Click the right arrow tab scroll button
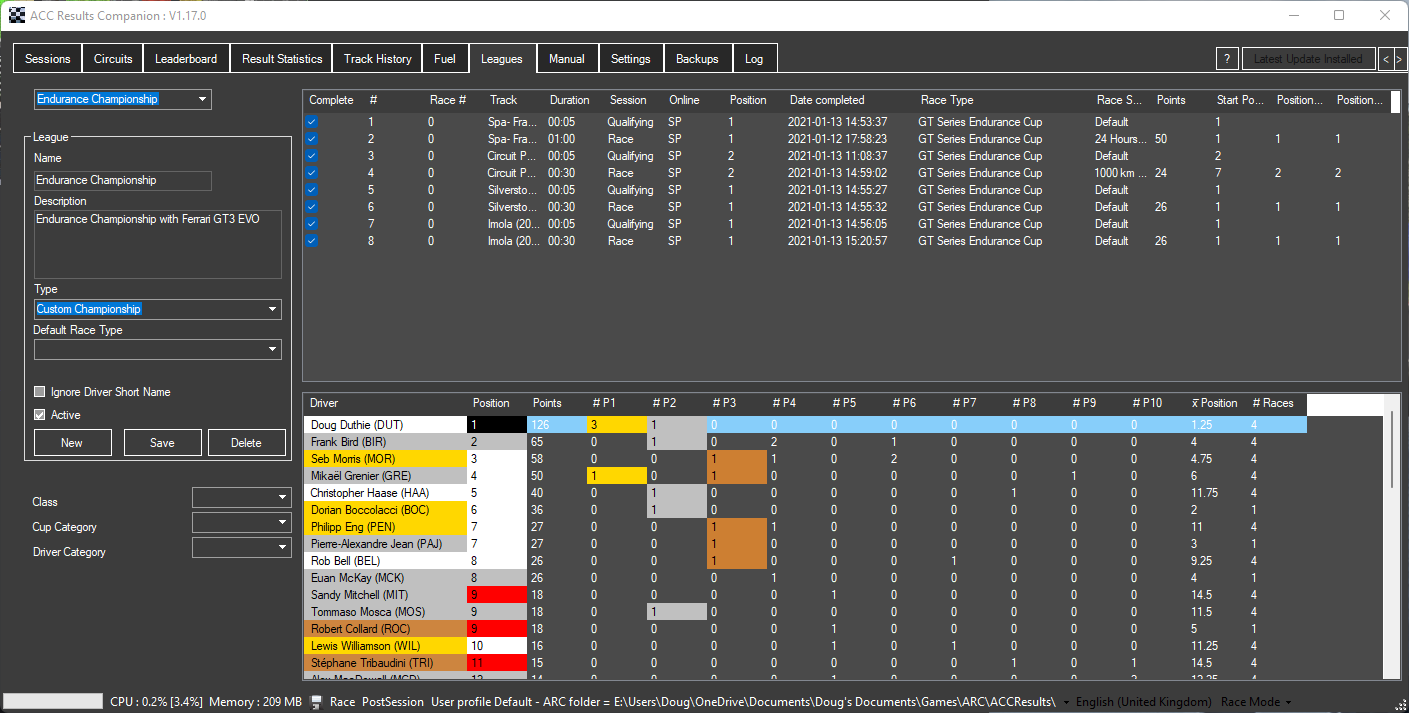1409x713 pixels. 1400,59
